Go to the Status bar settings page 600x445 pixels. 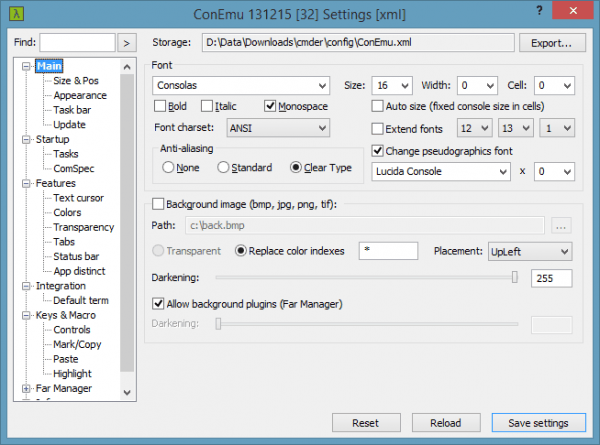pos(74,256)
